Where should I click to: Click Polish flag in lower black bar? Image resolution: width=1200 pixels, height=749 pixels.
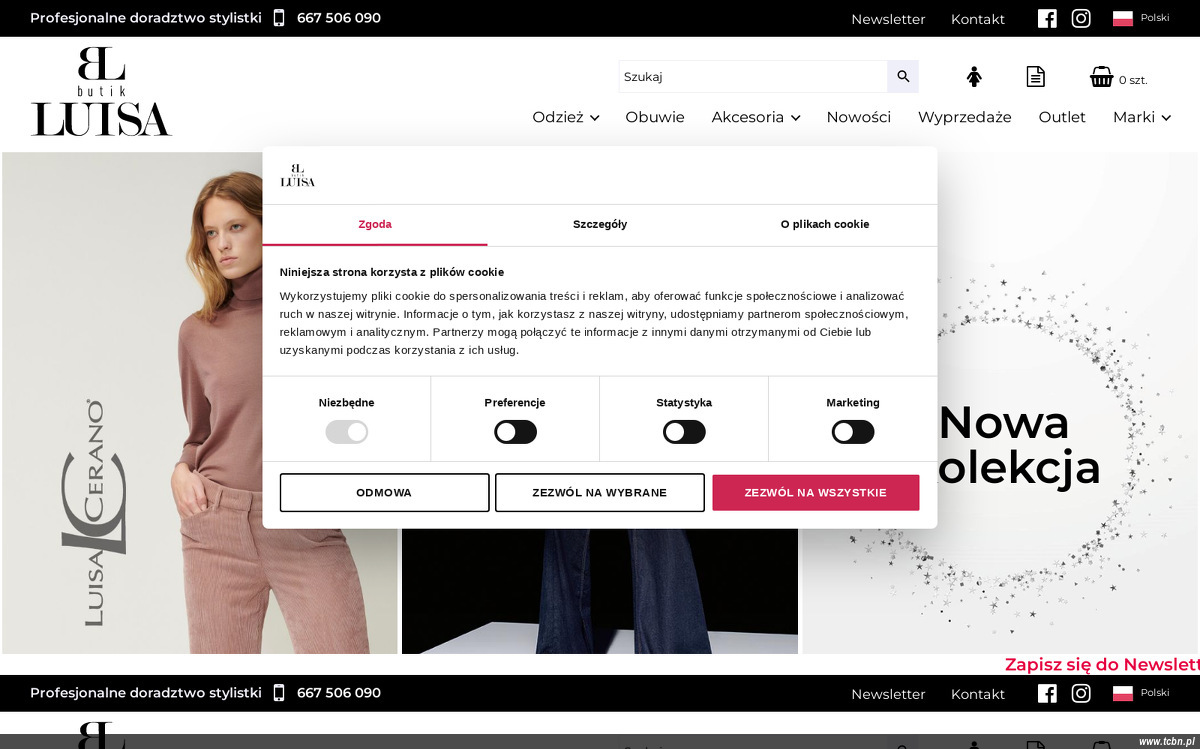[x=1123, y=693]
